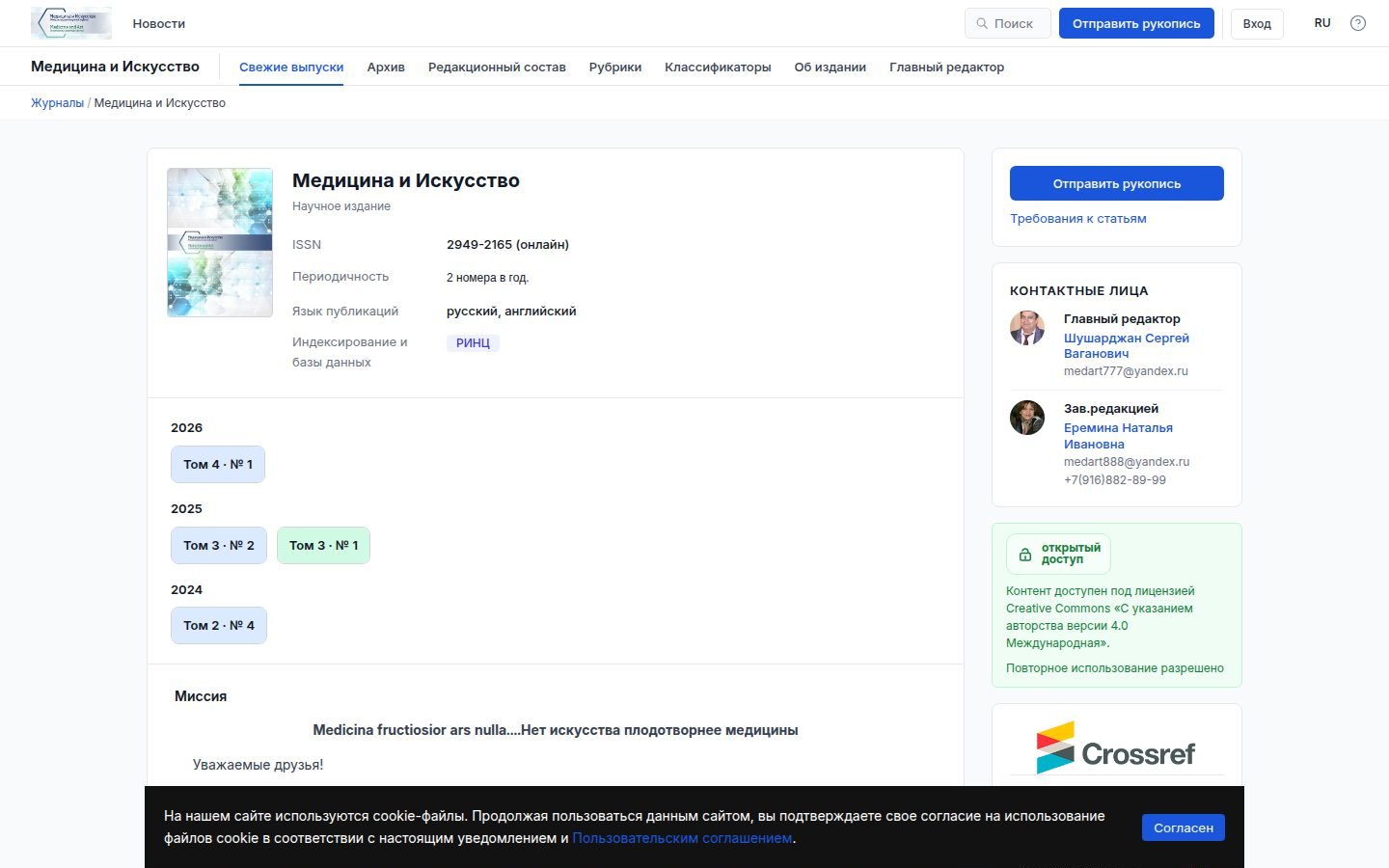Click the open access lock badge

point(1058,554)
